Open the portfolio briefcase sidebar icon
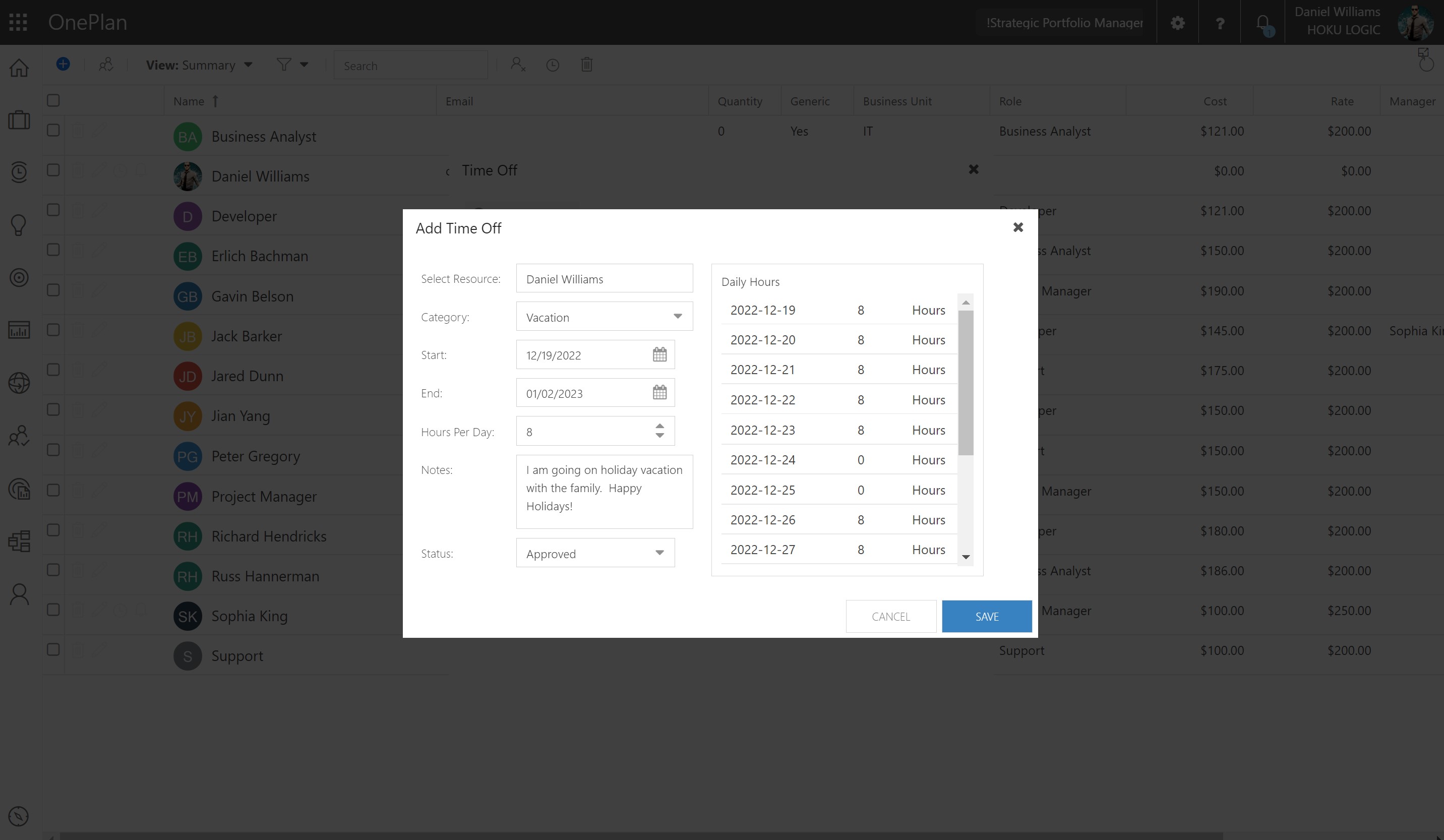 19,120
